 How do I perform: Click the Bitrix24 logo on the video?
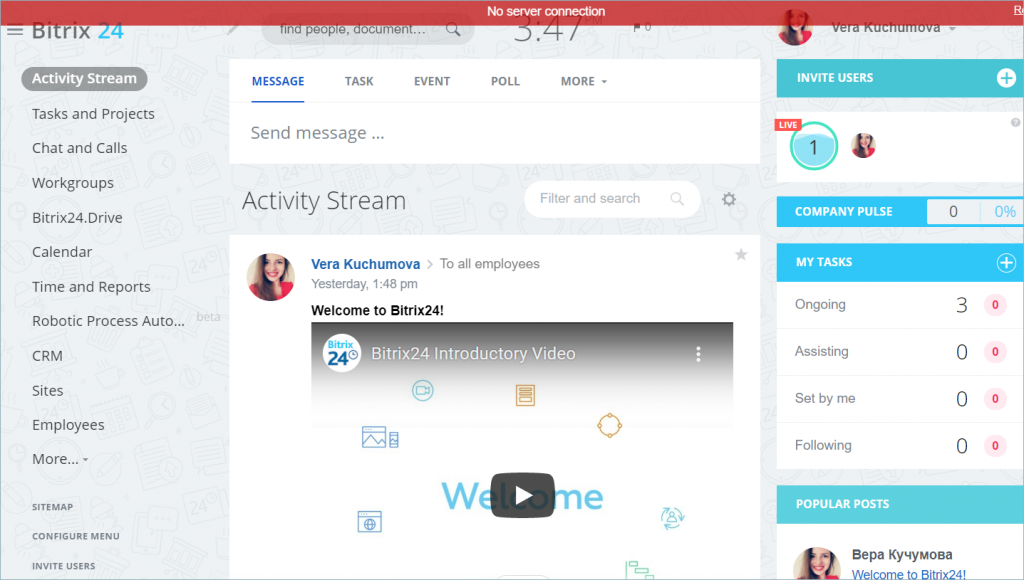[342, 353]
